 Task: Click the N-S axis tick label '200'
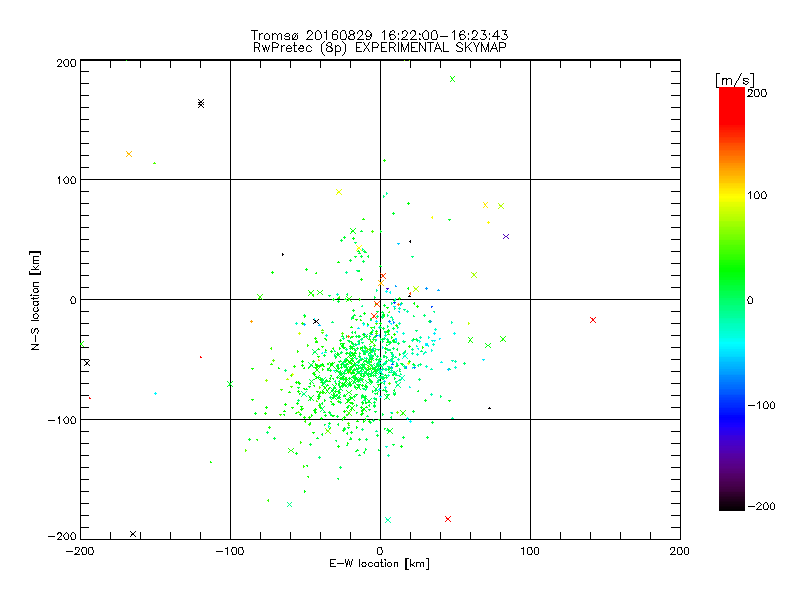coord(66,63)
